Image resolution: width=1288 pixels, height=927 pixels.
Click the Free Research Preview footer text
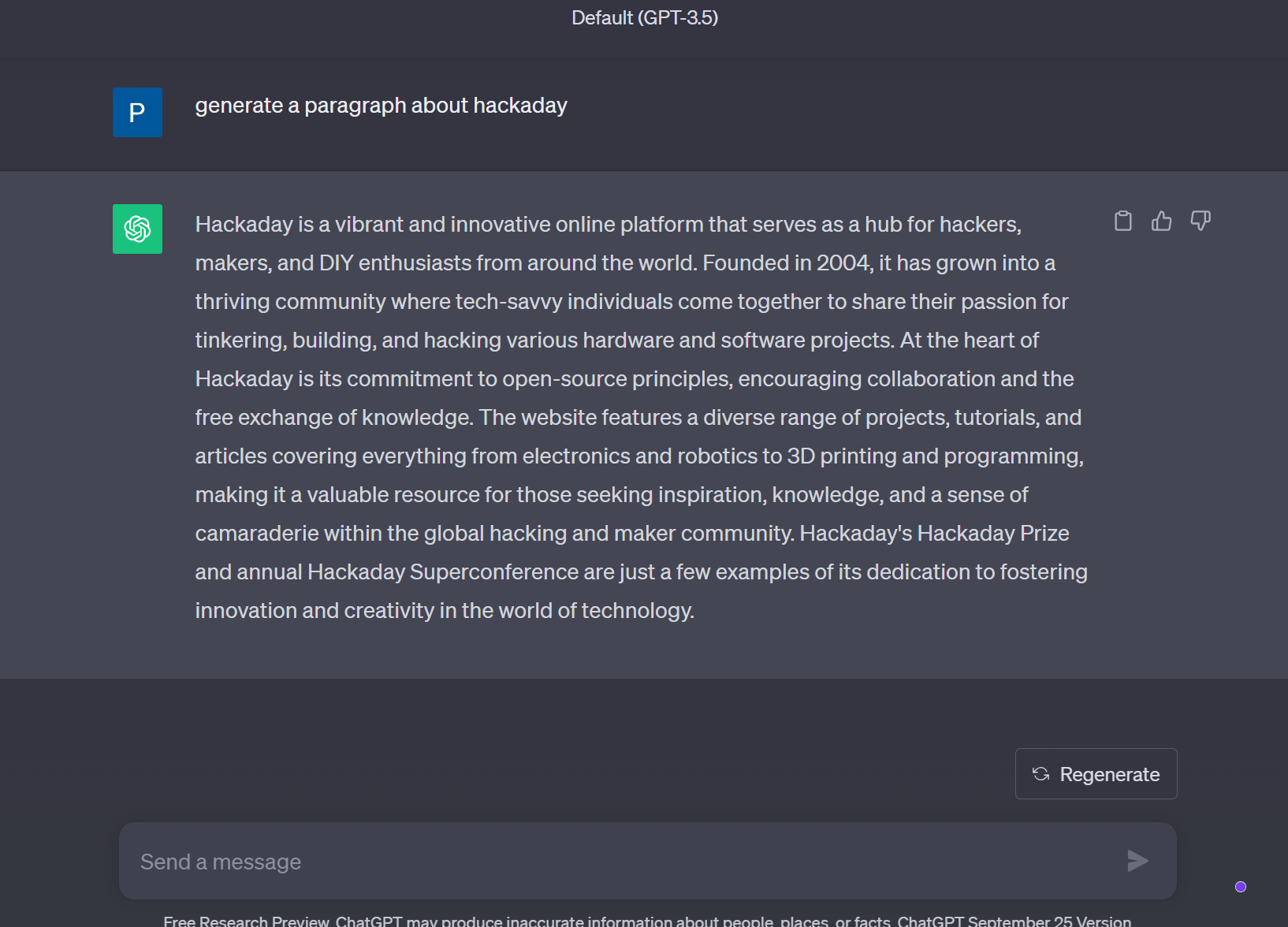point(246,921)
